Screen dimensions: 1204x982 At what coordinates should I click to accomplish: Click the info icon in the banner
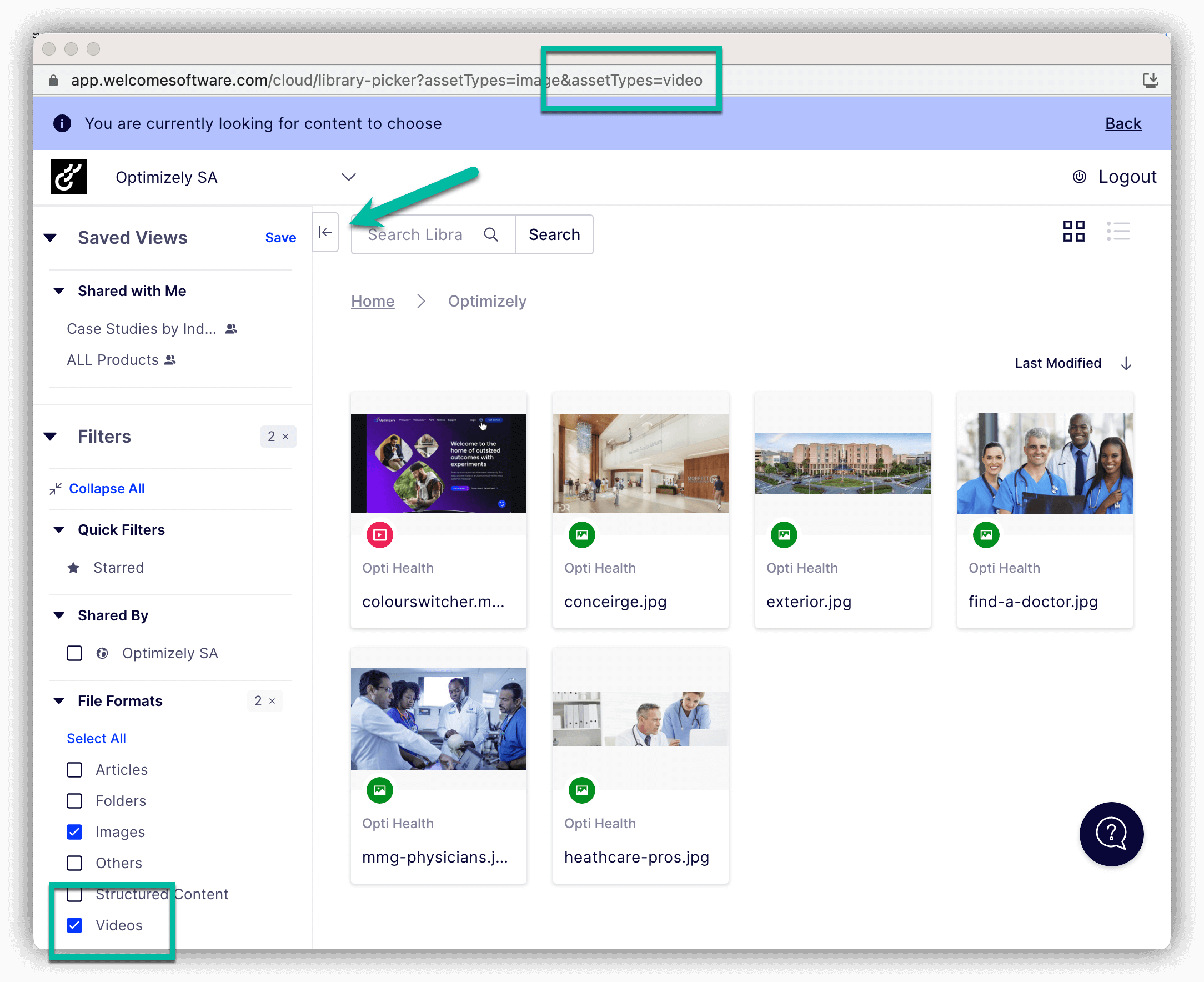(x=62, y=123)
